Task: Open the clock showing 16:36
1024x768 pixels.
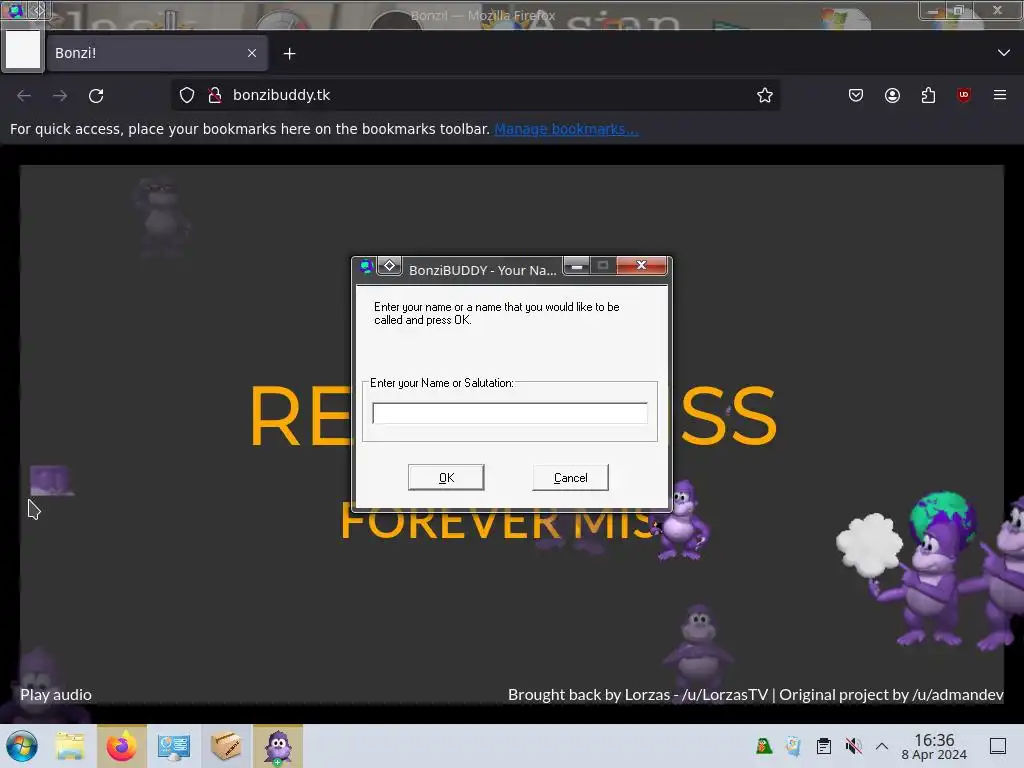Action: pyautogui.click(x=934, y=746)
